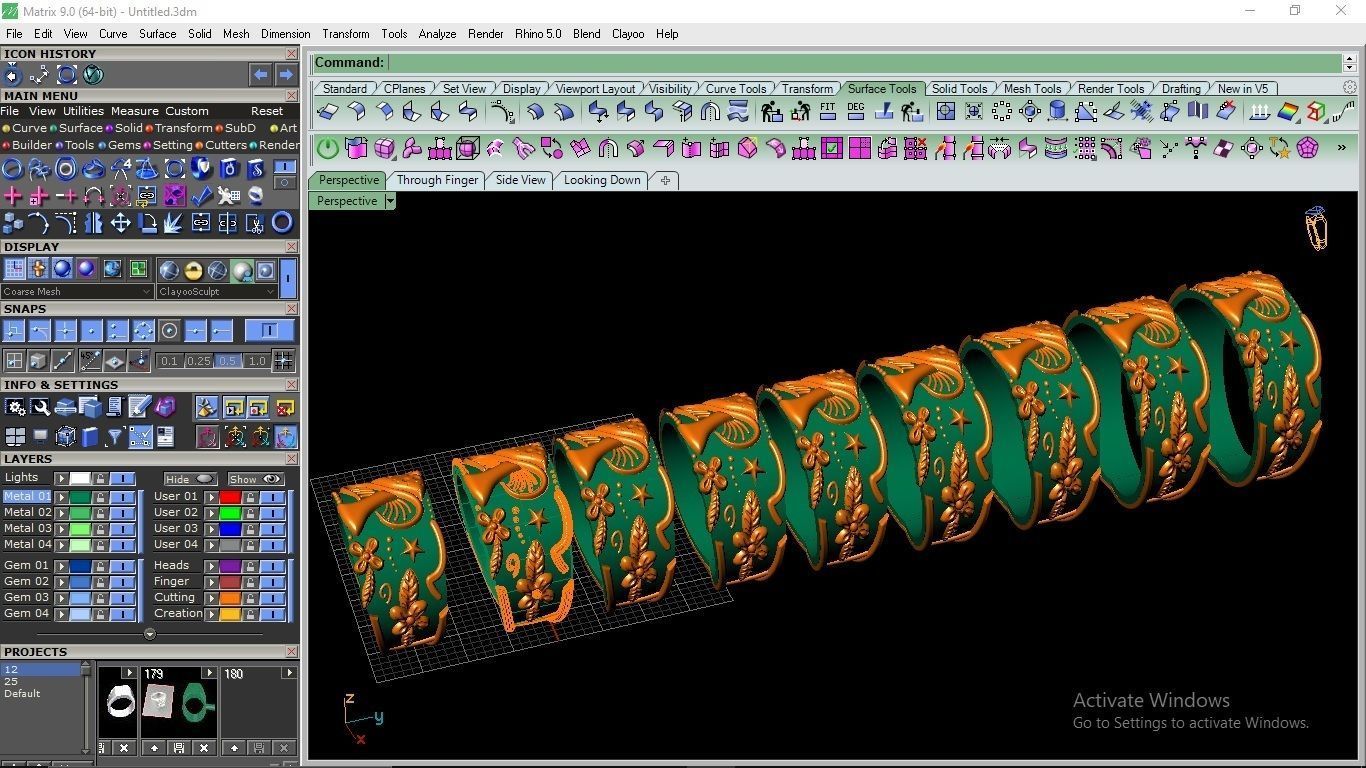Click the Show button in Layers
The height and width of the screenshot is (768, 1366).
pos(256,479)
